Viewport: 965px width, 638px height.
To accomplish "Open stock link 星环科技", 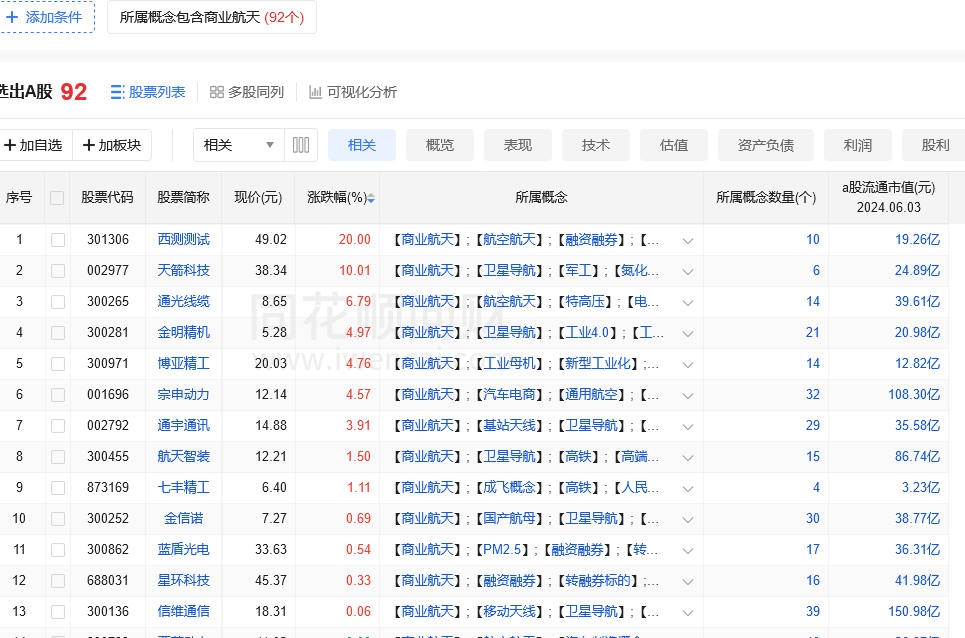I will [x=183, y=580].
